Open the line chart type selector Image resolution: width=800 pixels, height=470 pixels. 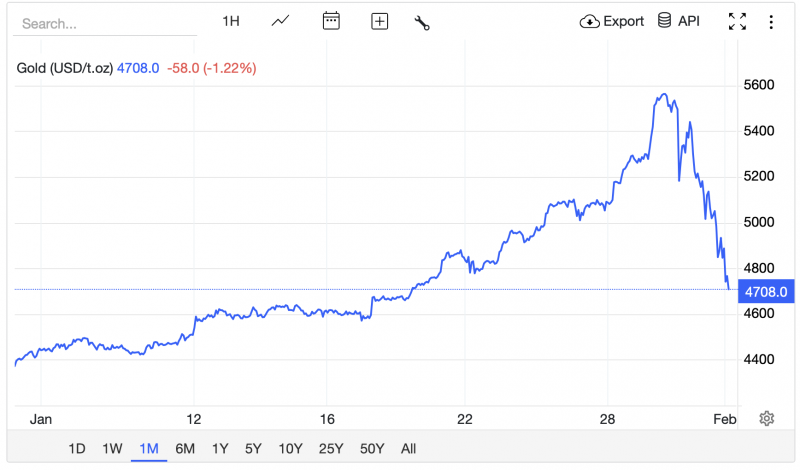[x=281, y=21]
